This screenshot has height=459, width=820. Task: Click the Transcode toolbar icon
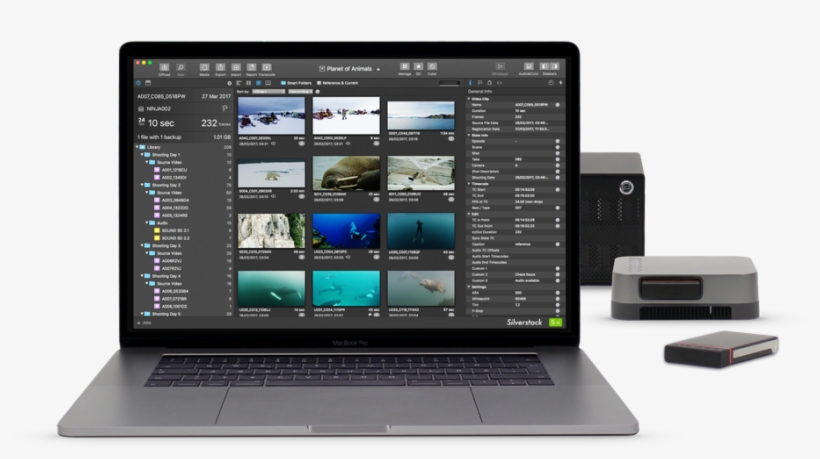pos(267,67)
